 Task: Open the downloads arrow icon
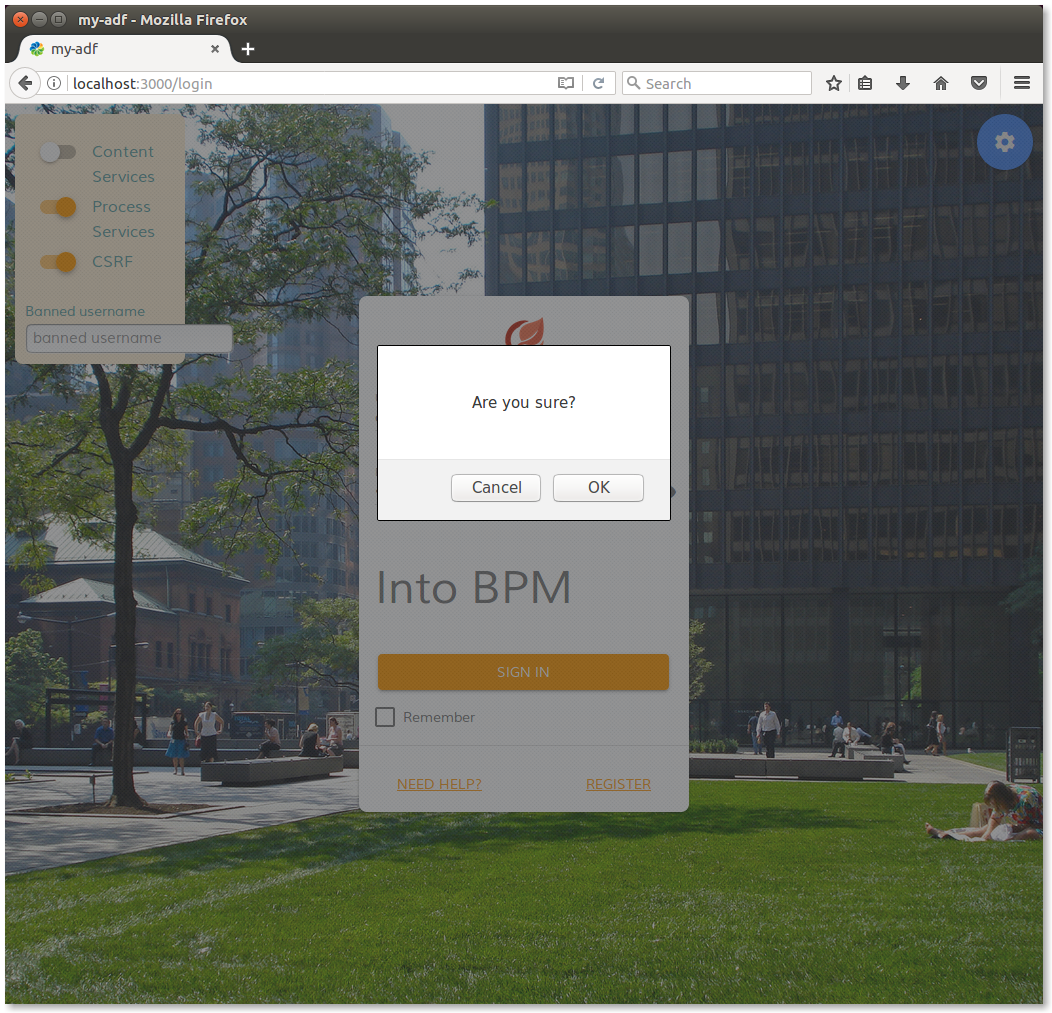click(902, 83)
